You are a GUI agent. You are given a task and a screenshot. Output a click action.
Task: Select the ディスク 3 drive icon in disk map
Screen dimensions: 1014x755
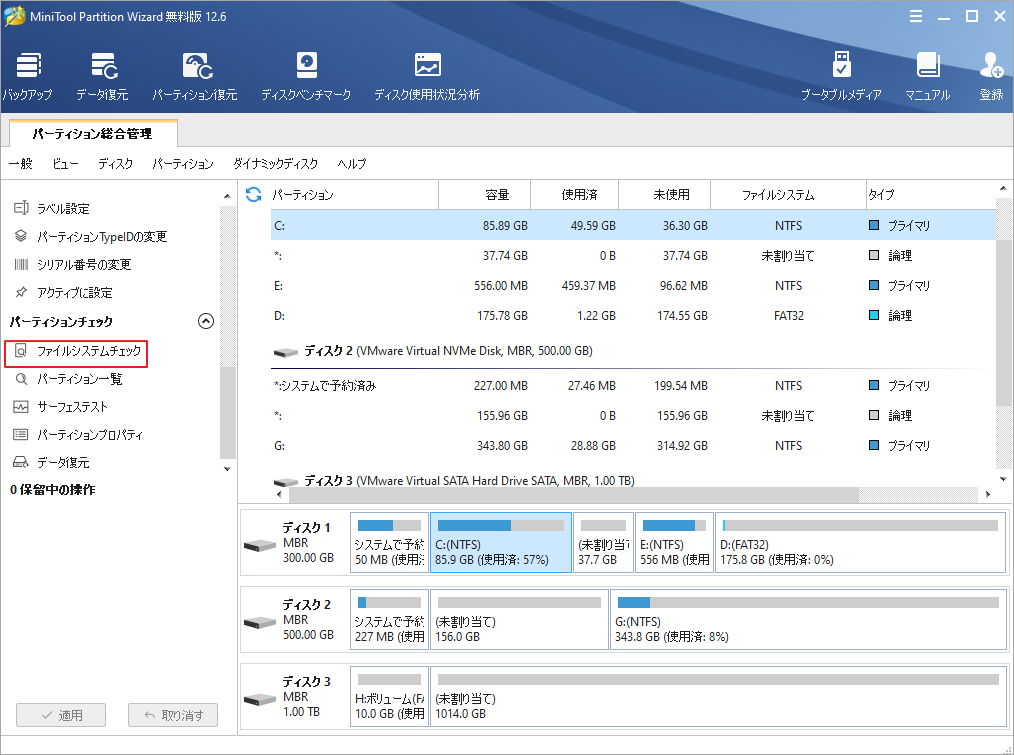click(260, 699)
